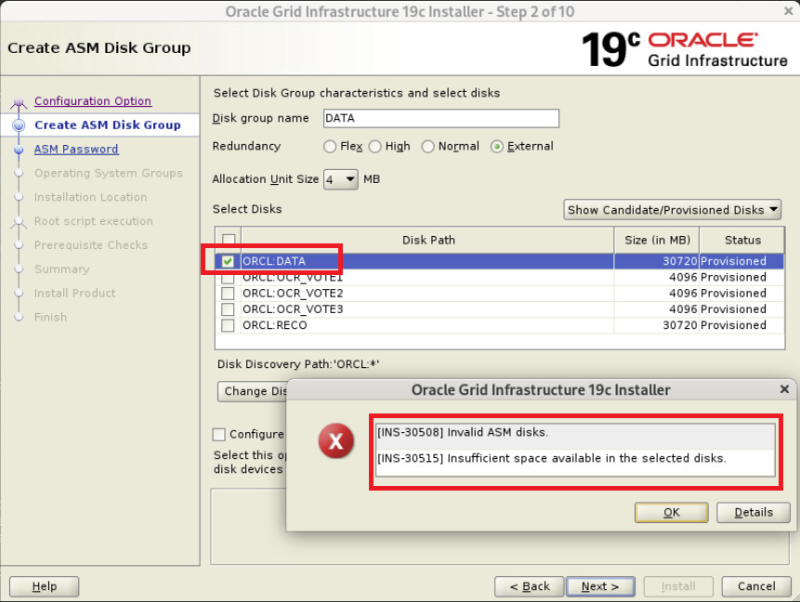The image size is (800, 602).
Task: Click Details in the error dialog
Action: [x=753, y=512]
